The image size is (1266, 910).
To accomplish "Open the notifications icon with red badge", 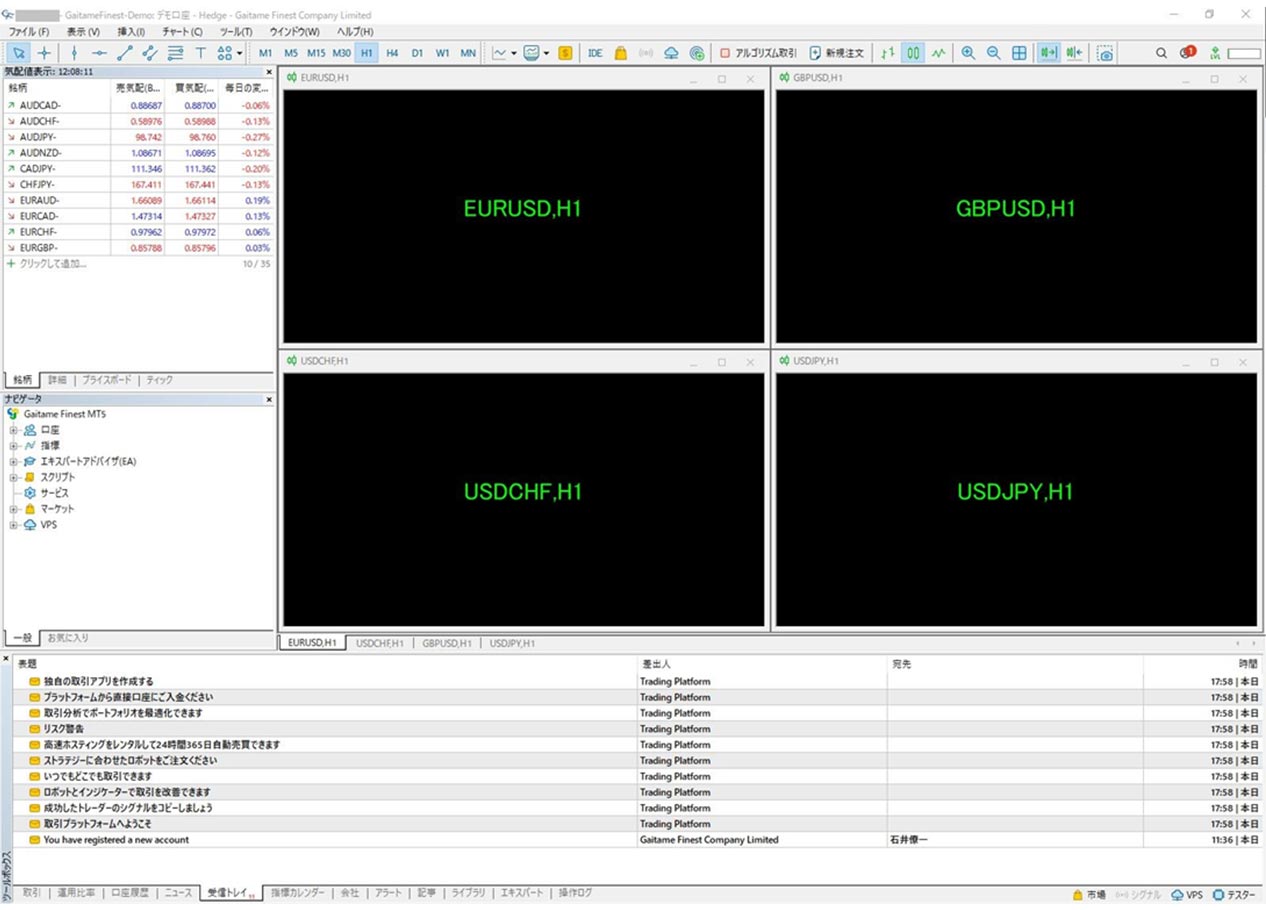I will tap(1187, 53).
